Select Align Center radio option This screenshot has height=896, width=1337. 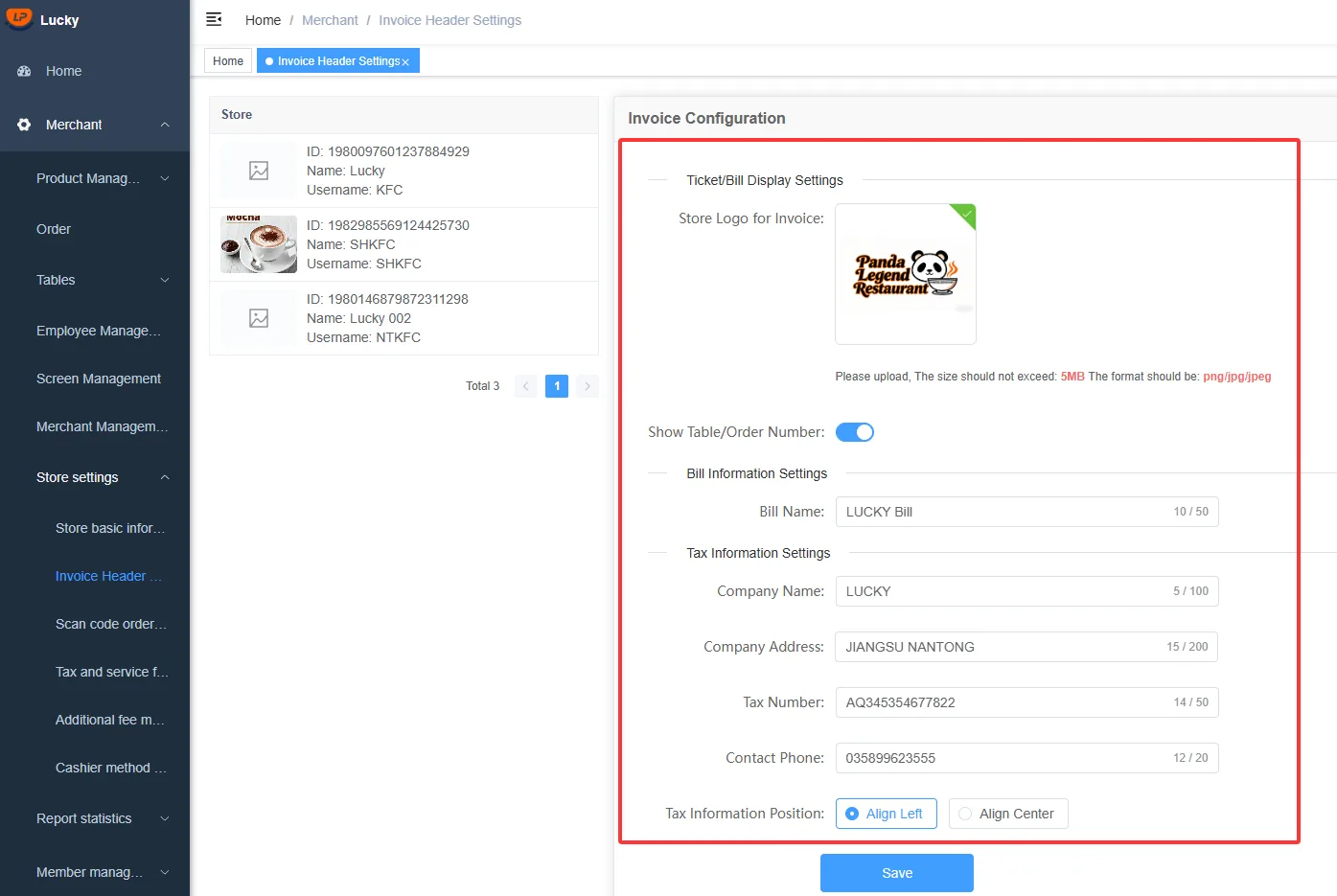pyautogui.click(x=1008, y=814)
